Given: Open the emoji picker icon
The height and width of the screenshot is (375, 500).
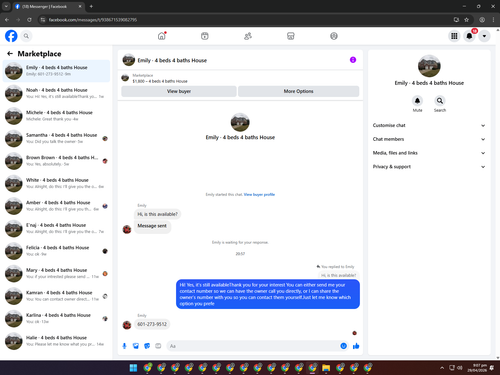Looking at the screenshot, I should (343, 346).
